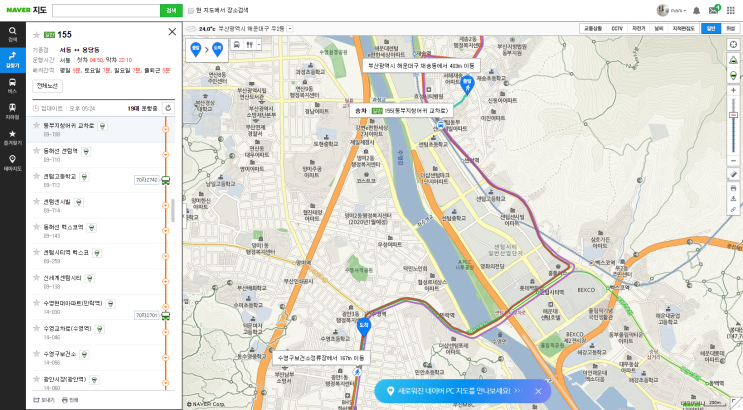Click the current location compass button on map

[x=734, y=45]
